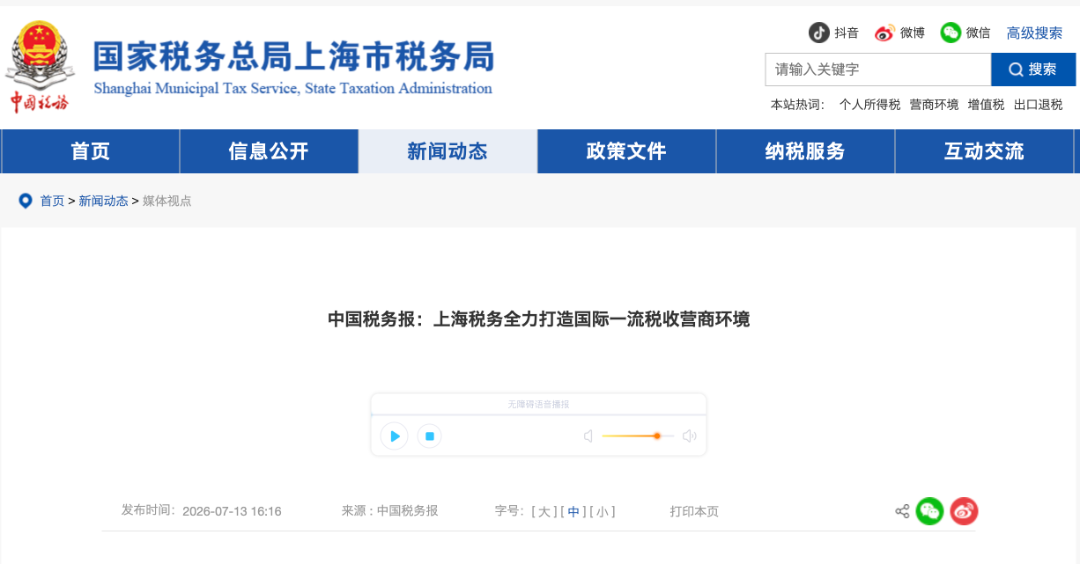Open 纳税服务 navigation tab

pos(805,152)
